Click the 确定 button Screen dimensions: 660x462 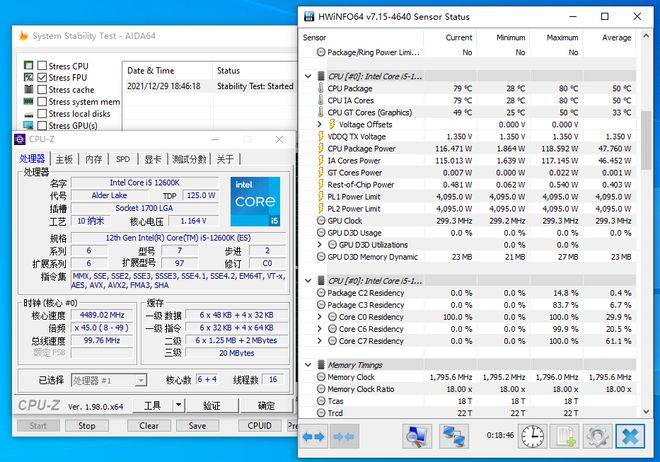click(x=266, y=405)
